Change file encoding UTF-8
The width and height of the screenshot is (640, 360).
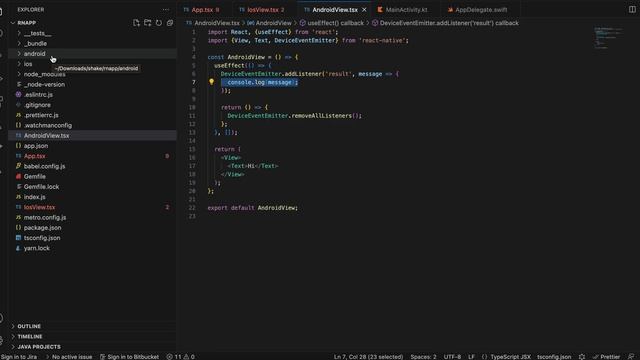[452, 357]
